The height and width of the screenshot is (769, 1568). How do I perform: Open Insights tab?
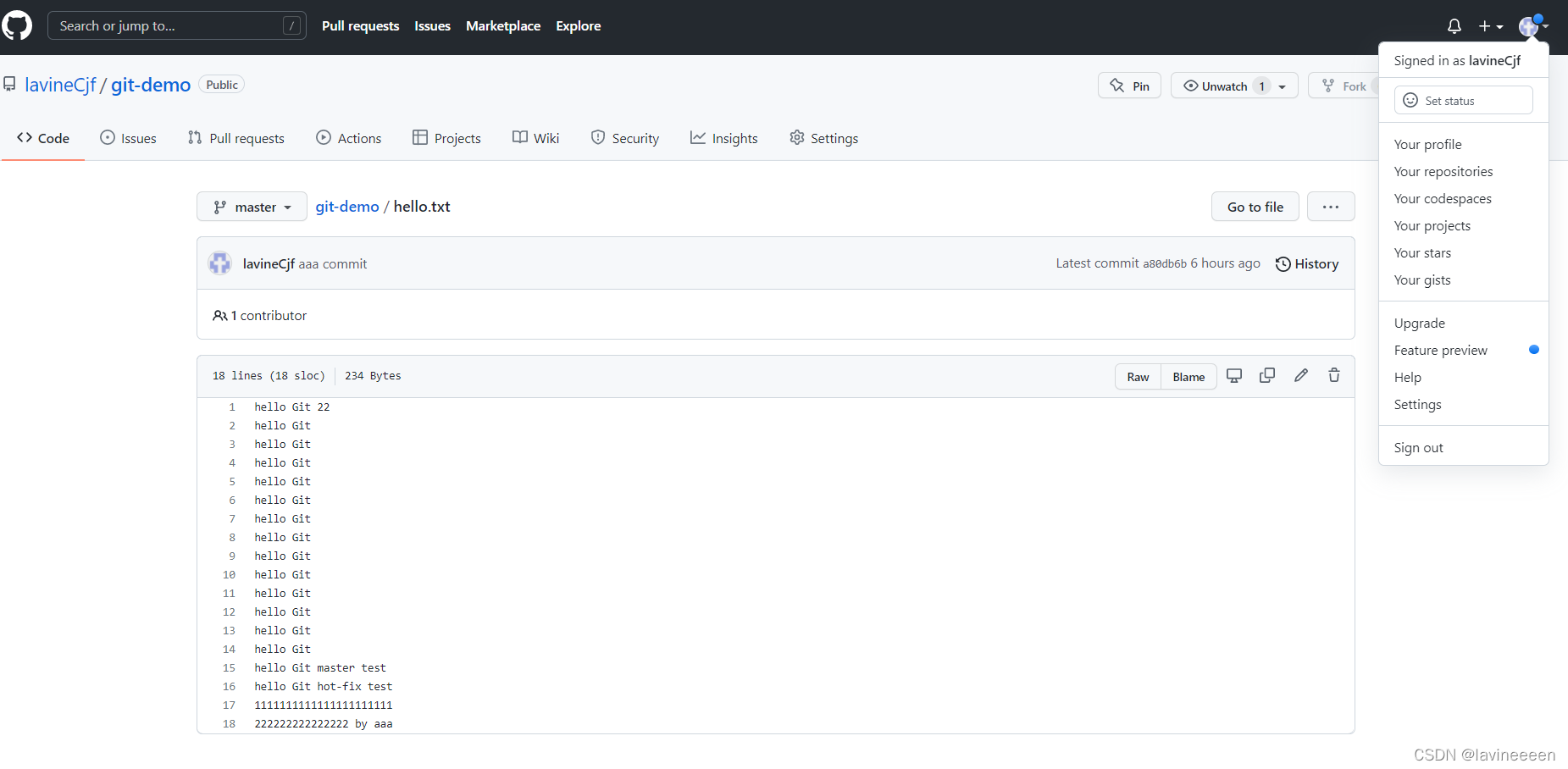[724, 138]
